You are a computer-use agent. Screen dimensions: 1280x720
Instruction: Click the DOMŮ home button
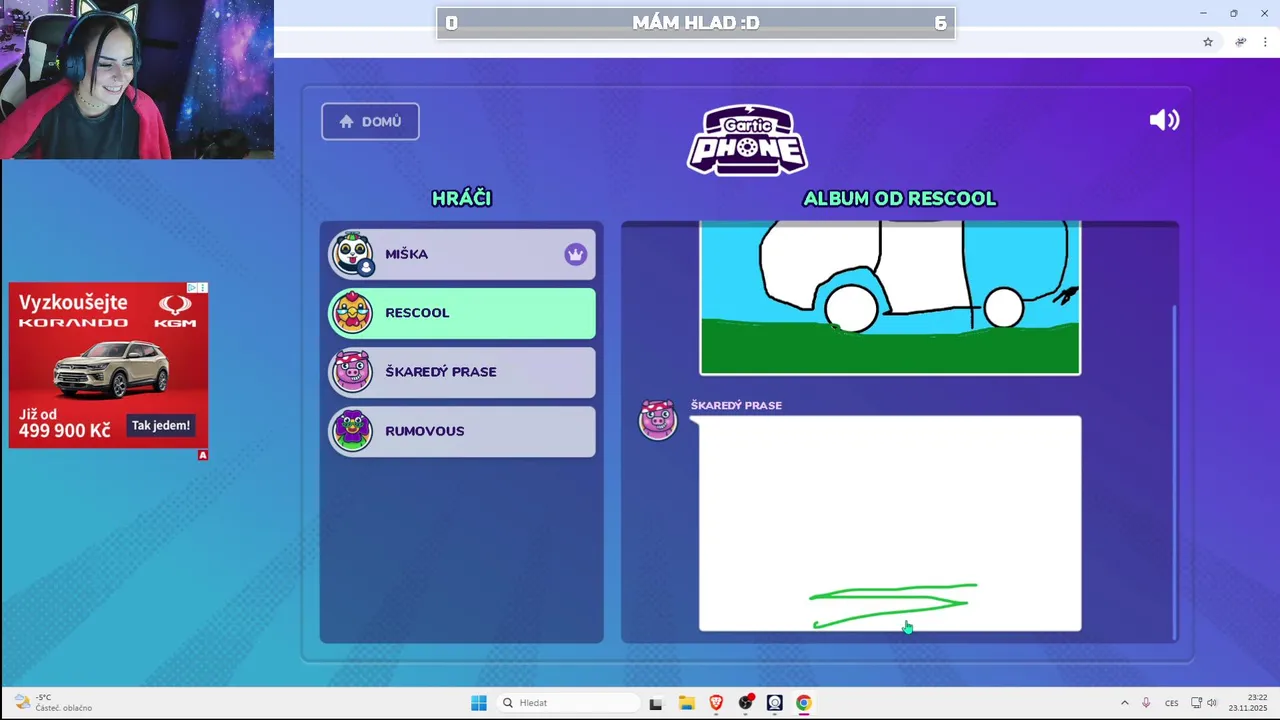[370, 121]
